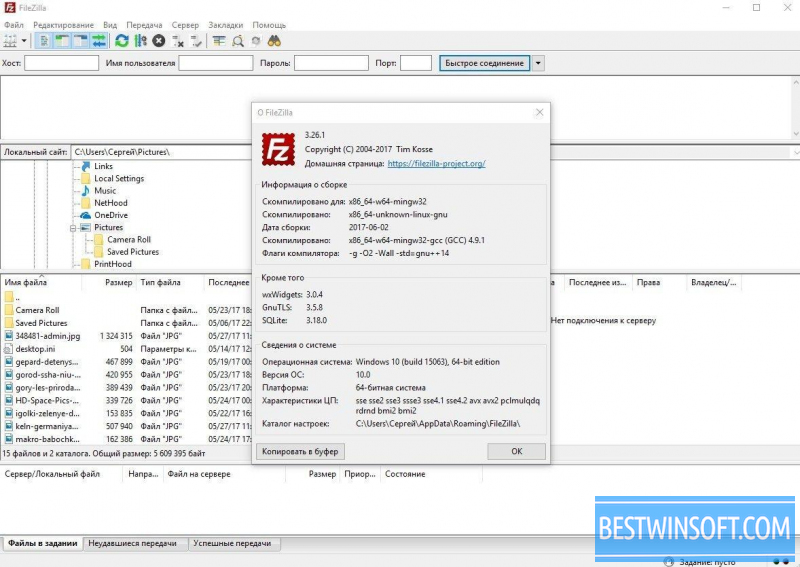Select the Camera Roll tree folder
Screen dimensions: 800x567
click(x=129, y=239)
